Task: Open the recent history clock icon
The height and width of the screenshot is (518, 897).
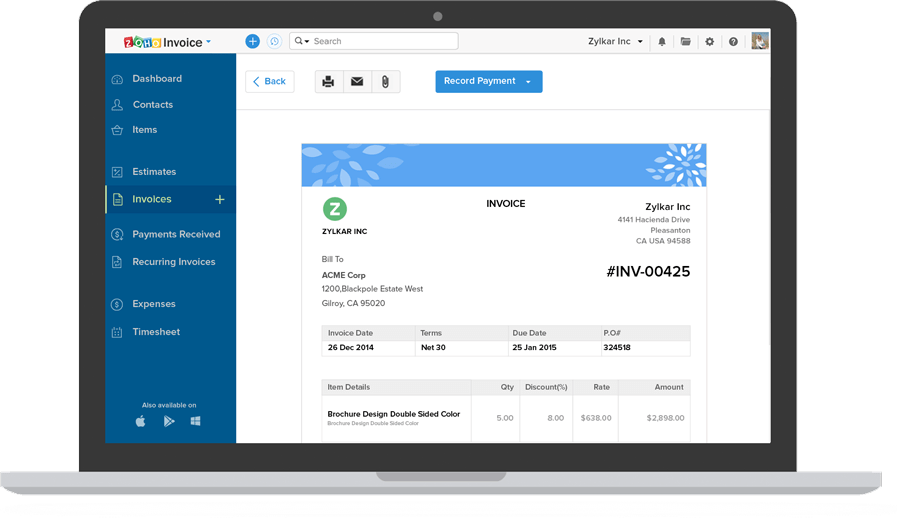Action: (275, 41)
